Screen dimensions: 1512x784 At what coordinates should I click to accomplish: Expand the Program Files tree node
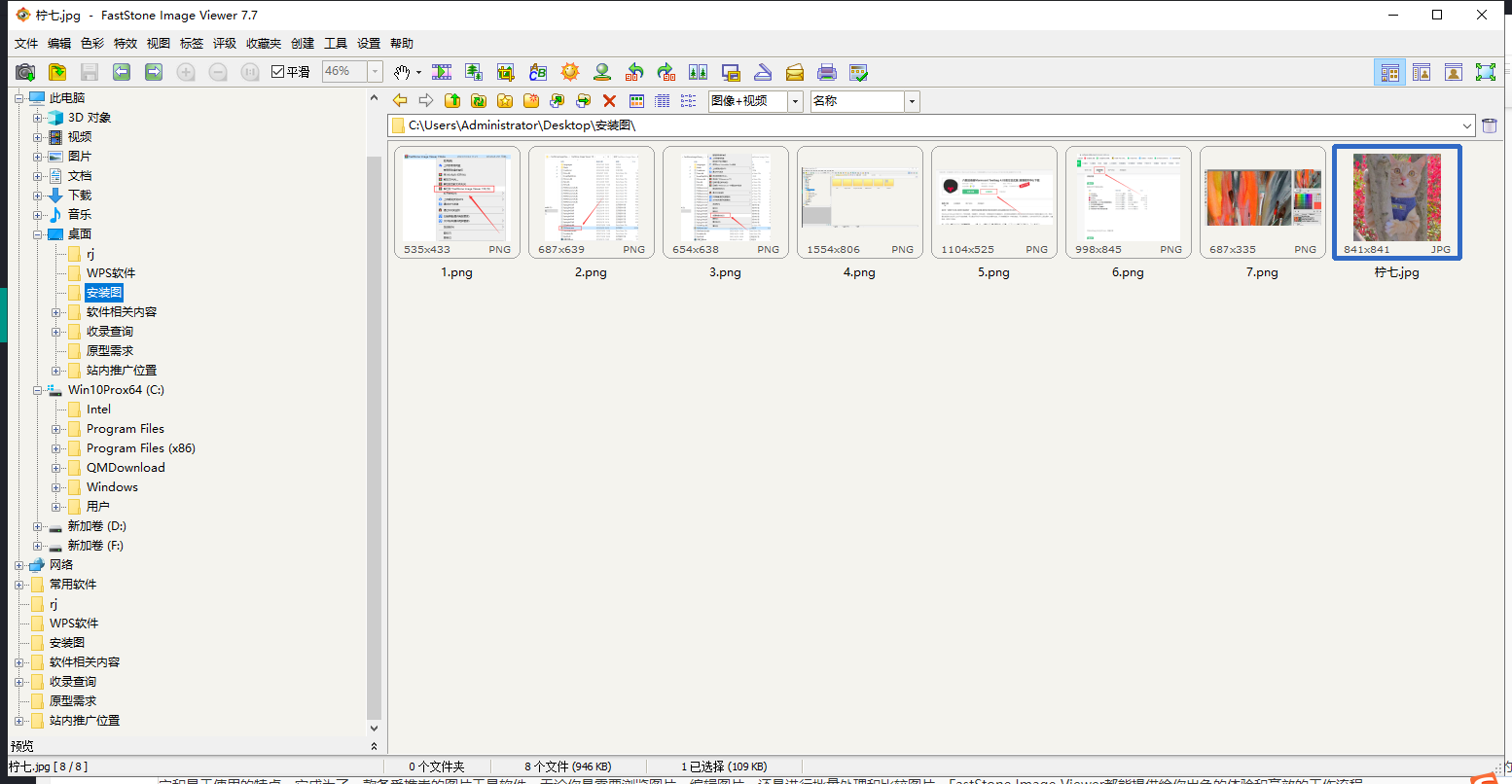coord(56,428)
